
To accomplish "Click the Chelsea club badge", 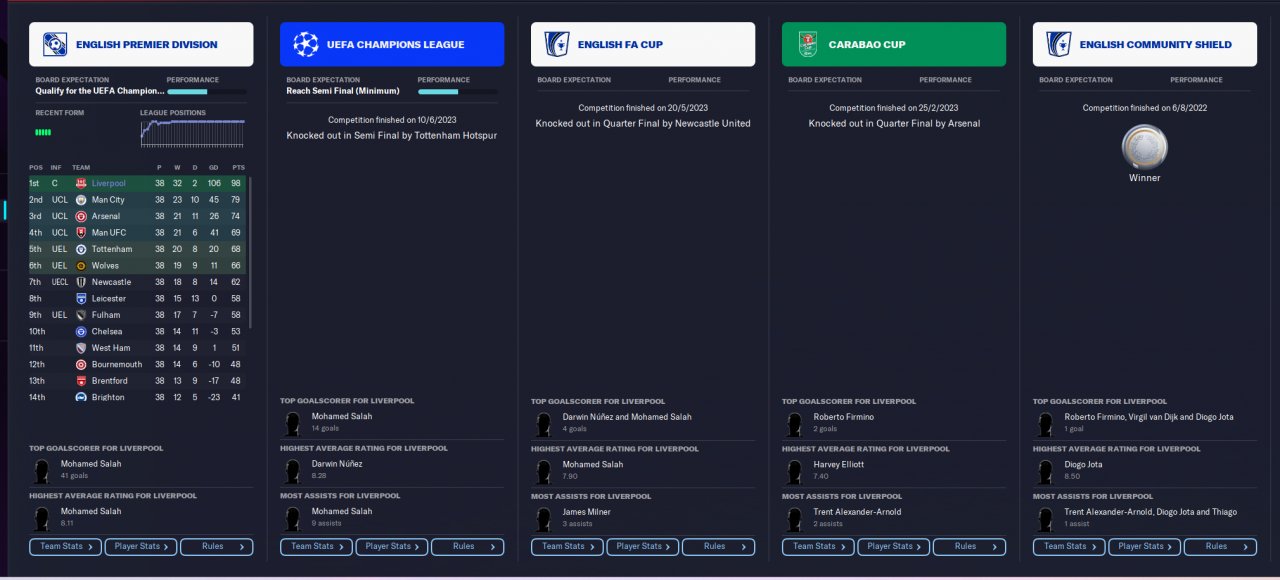I will coord(82,331).
